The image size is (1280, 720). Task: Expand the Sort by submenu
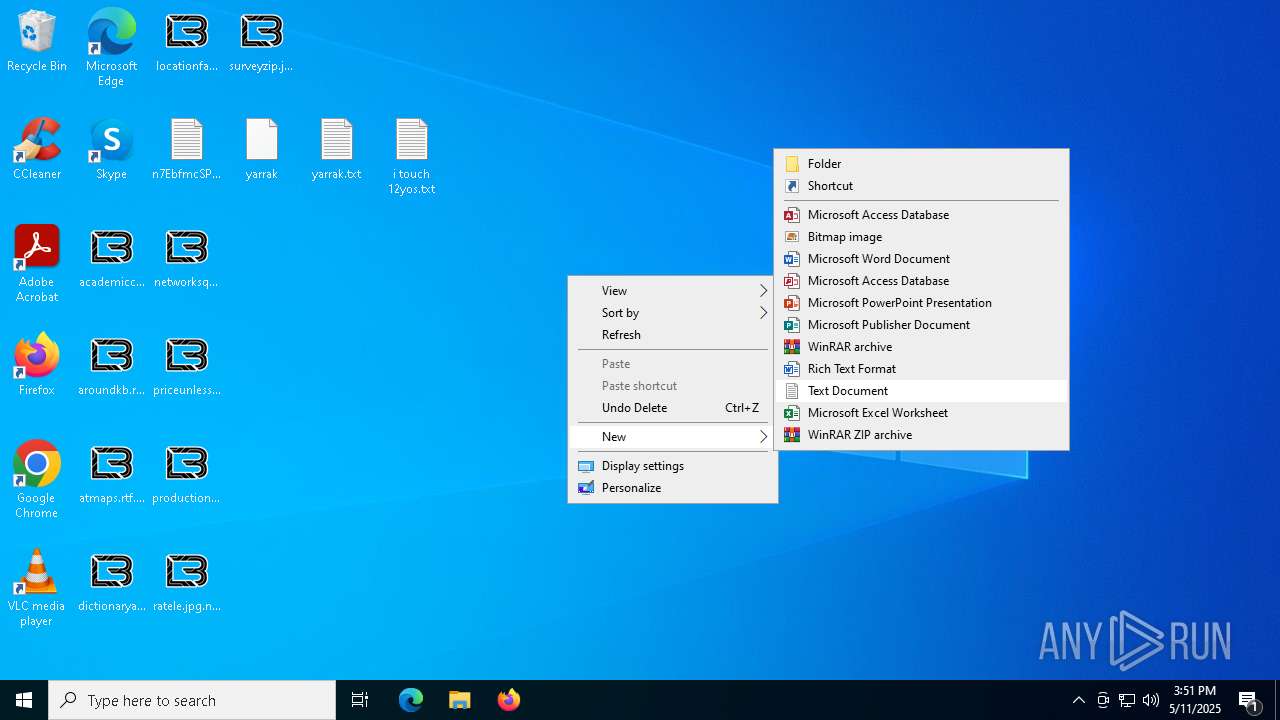[x=673, y=313]
